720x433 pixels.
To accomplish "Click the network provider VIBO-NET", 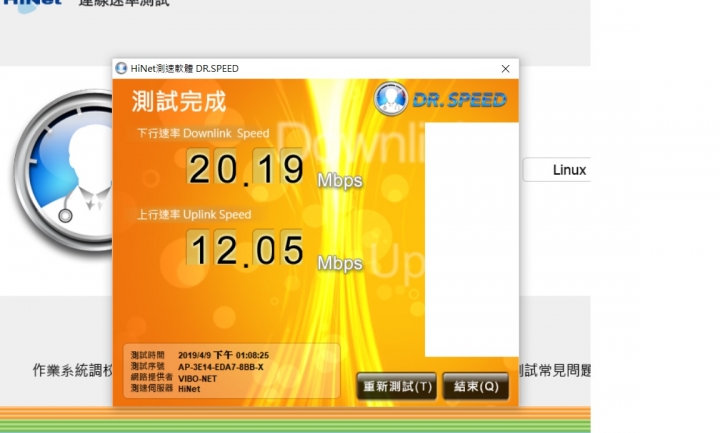I will point(197,379).
